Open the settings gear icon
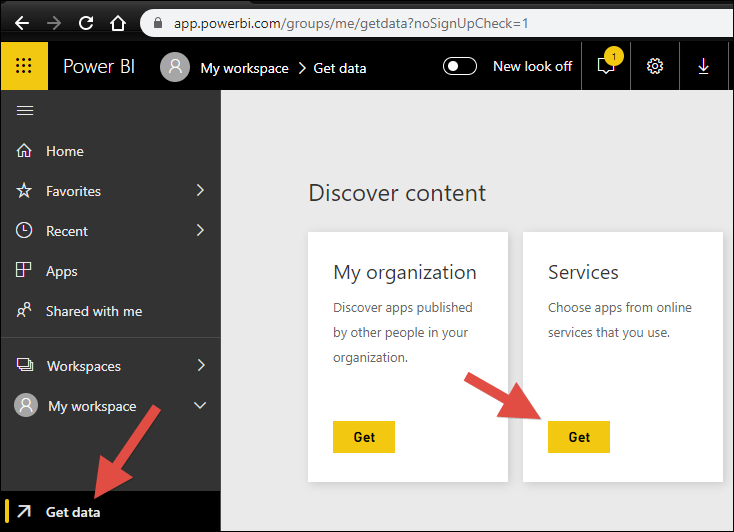The width and height of the screenshot is (734, 532). pyautogui.click(x=655, y=67)
